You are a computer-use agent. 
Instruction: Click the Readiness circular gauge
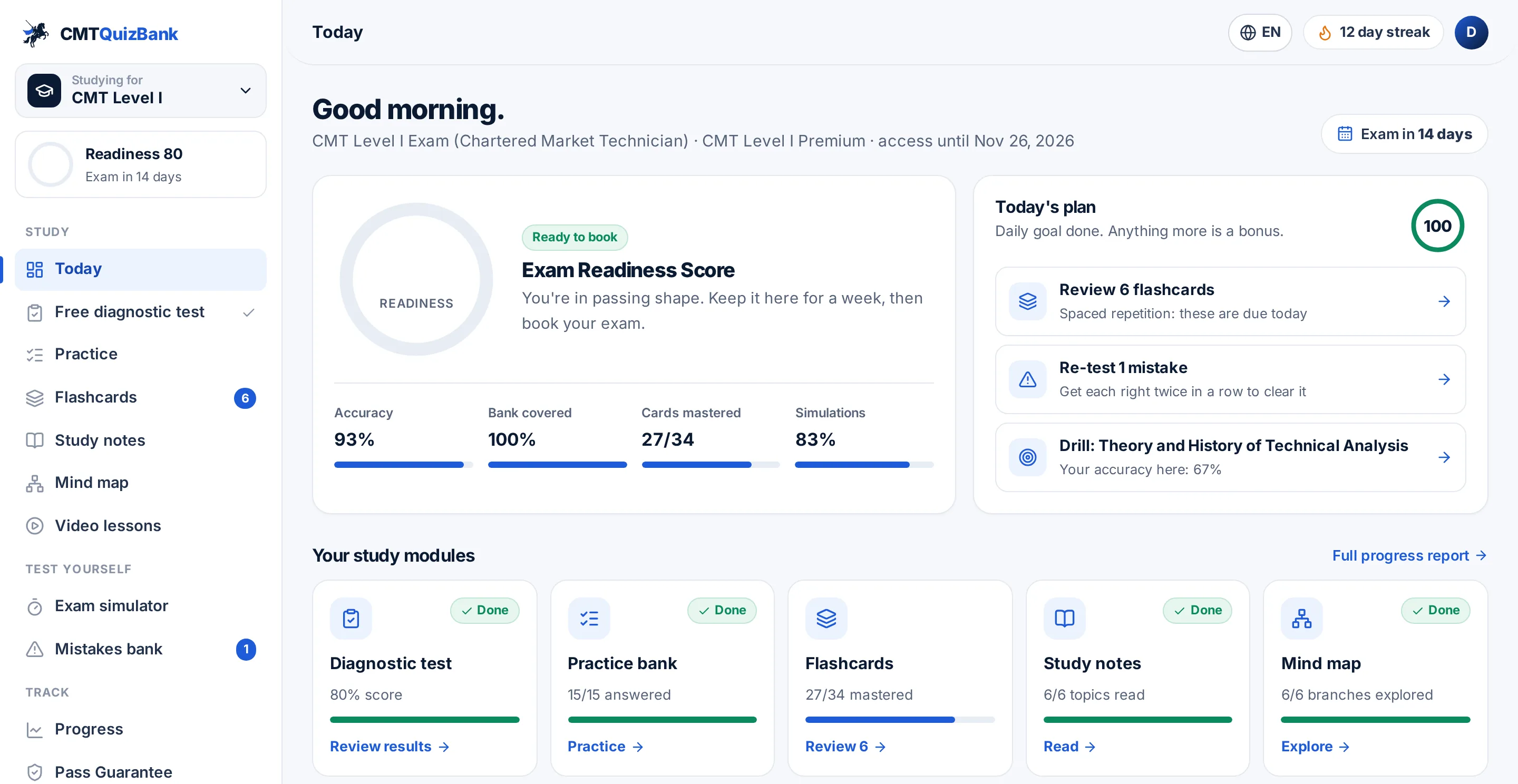pos(416,279)
